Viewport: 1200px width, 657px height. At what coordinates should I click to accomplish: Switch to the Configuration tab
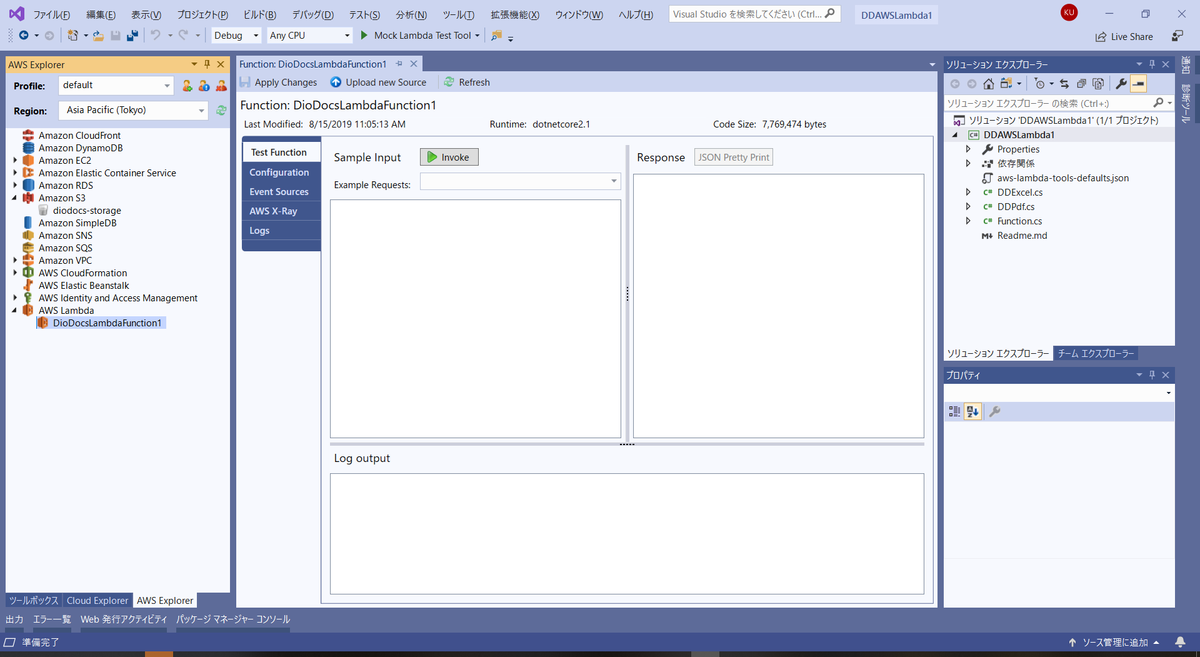click(x=280, y=172)
